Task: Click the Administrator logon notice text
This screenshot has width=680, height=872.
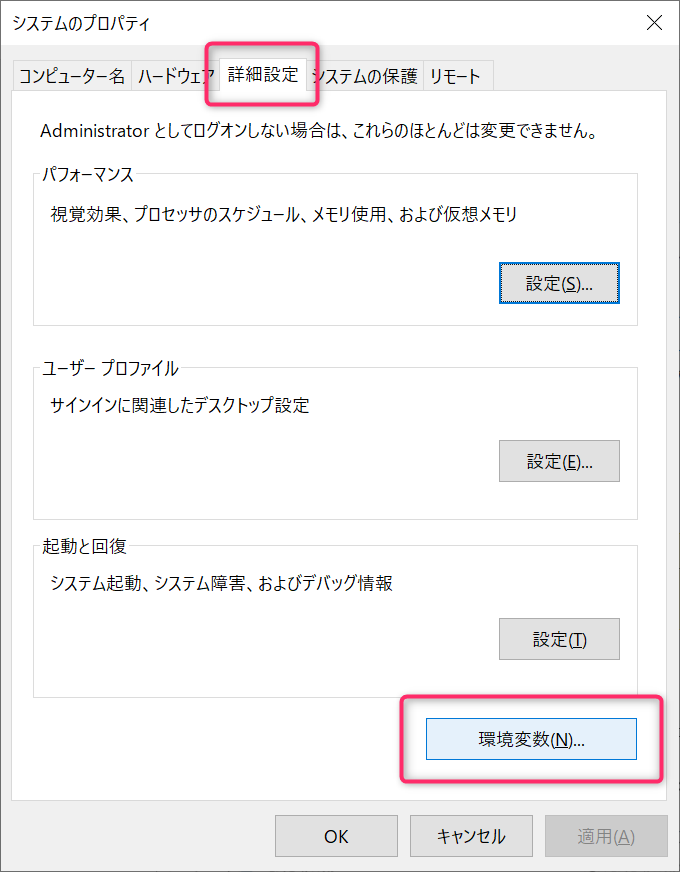Action: pos(318,131)
